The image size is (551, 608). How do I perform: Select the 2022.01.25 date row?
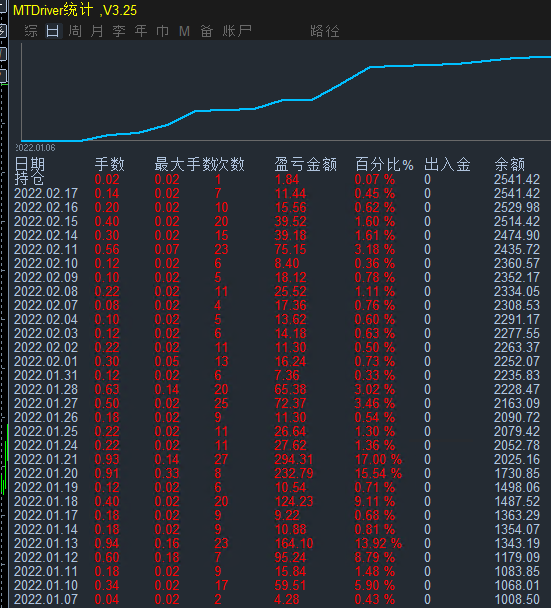(46, 431)
